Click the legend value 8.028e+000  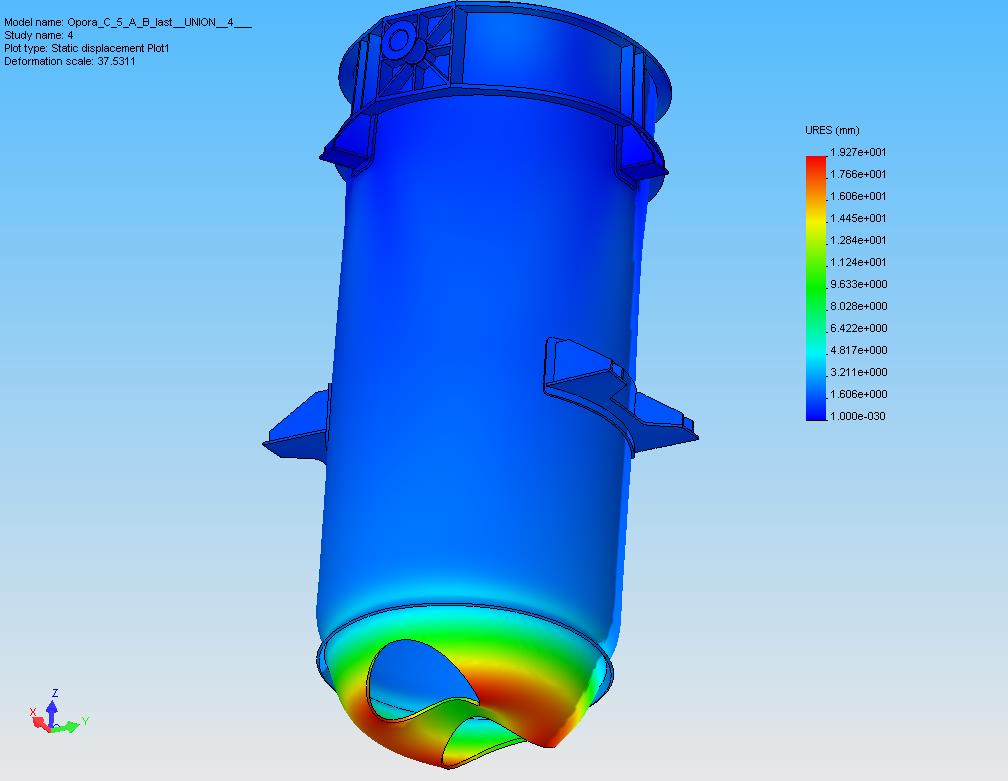click(x=858, y=306)
